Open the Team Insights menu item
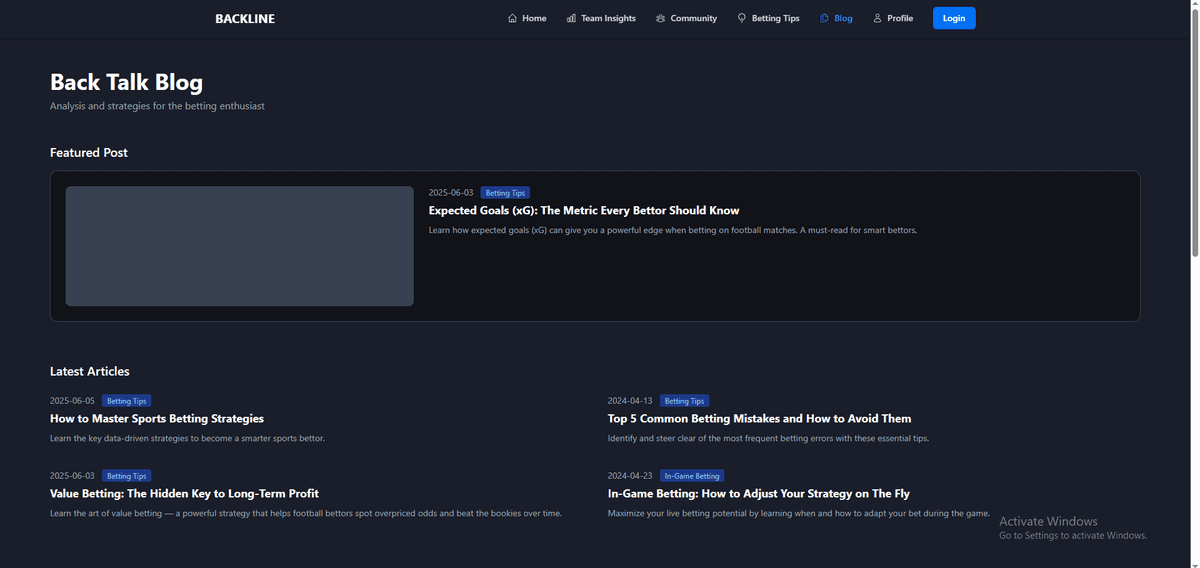Viewport: 1200px width, 568px height. [x=607, y=18]
